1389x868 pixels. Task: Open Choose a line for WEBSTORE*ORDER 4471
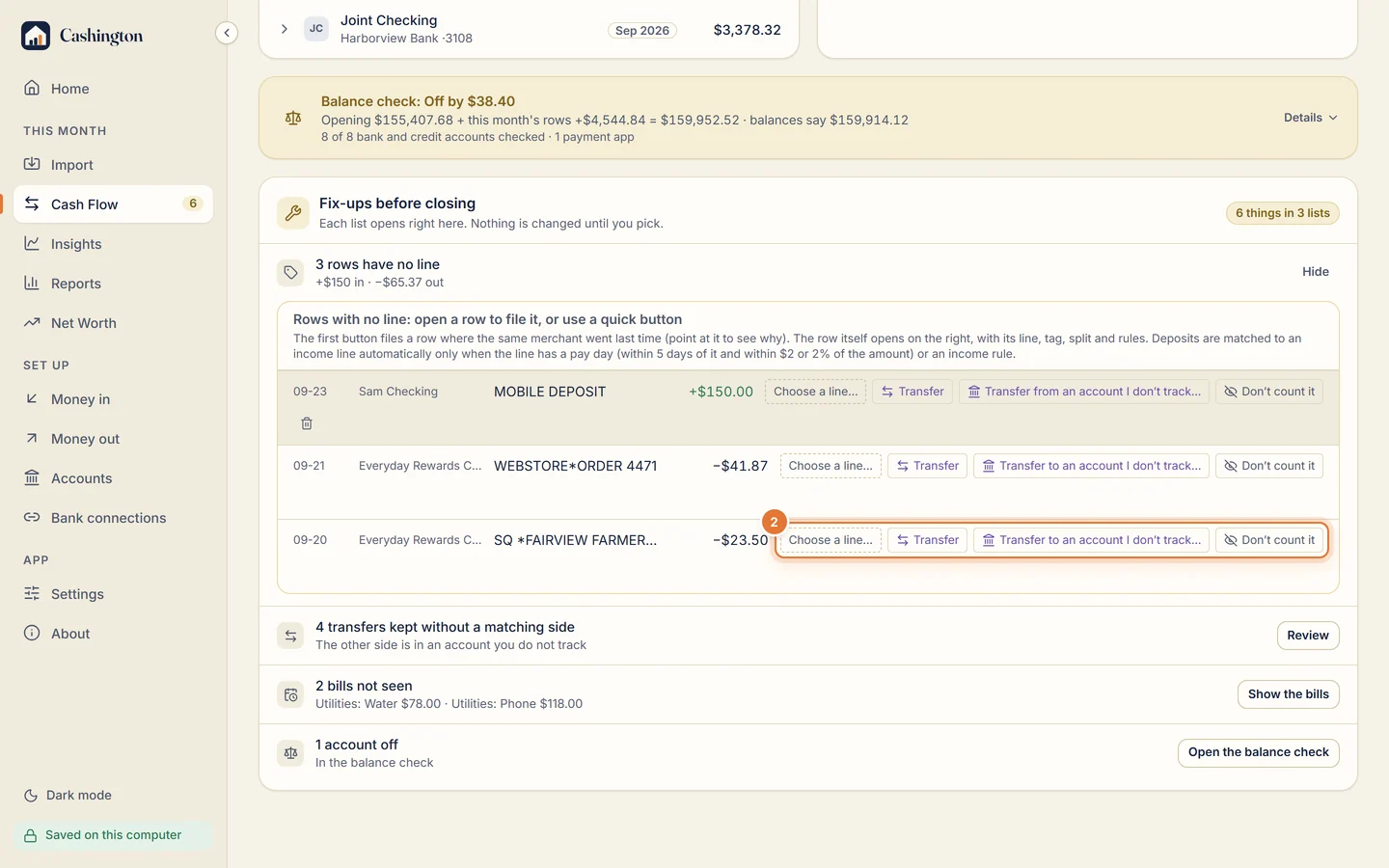pos(831,466)
